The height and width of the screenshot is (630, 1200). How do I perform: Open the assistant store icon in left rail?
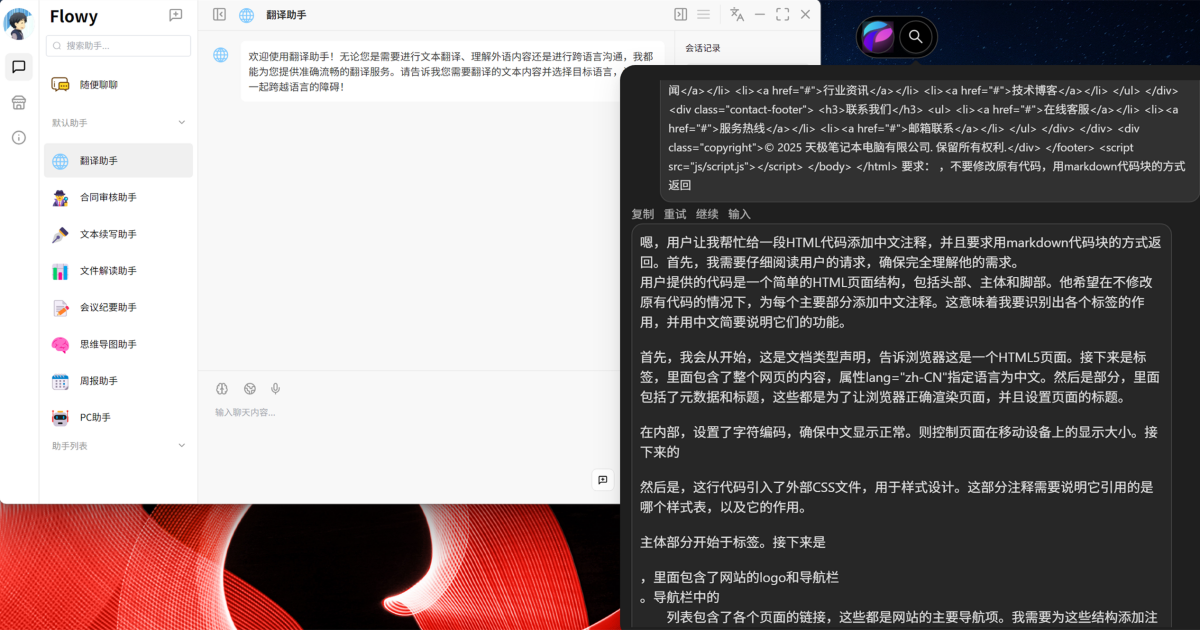(x=18, y=102)
